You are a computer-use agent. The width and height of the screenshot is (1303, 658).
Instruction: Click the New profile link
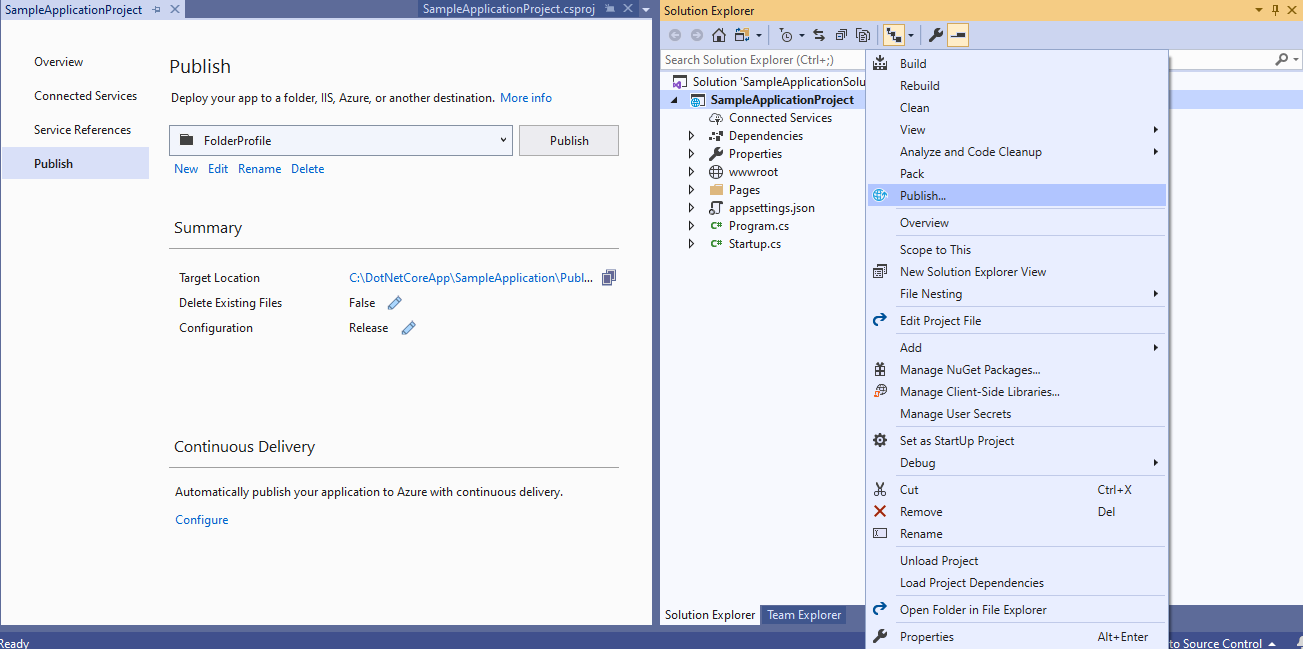(x=186, y=169)
